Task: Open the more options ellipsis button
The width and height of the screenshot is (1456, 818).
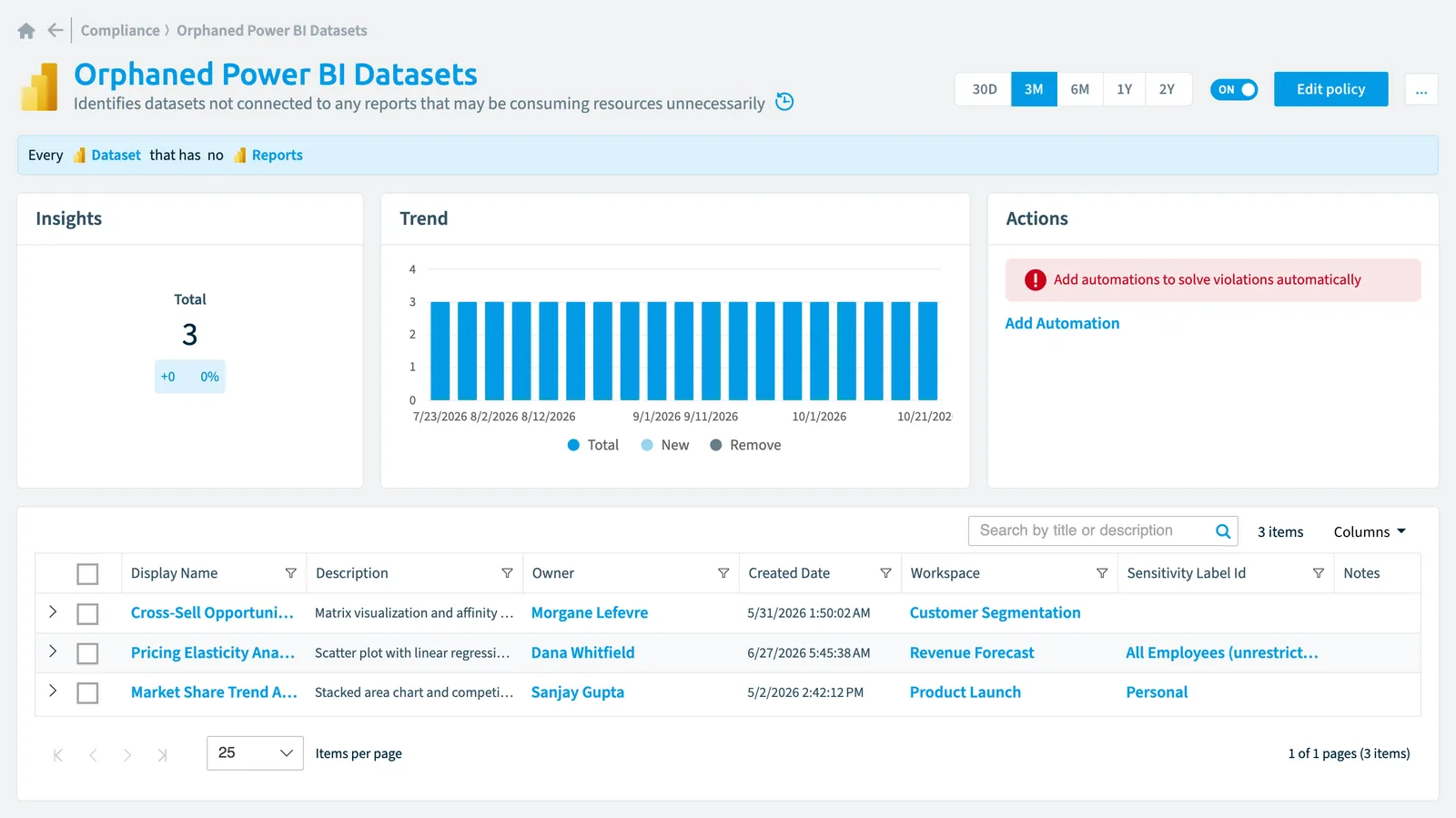Action: point(1421,89)
